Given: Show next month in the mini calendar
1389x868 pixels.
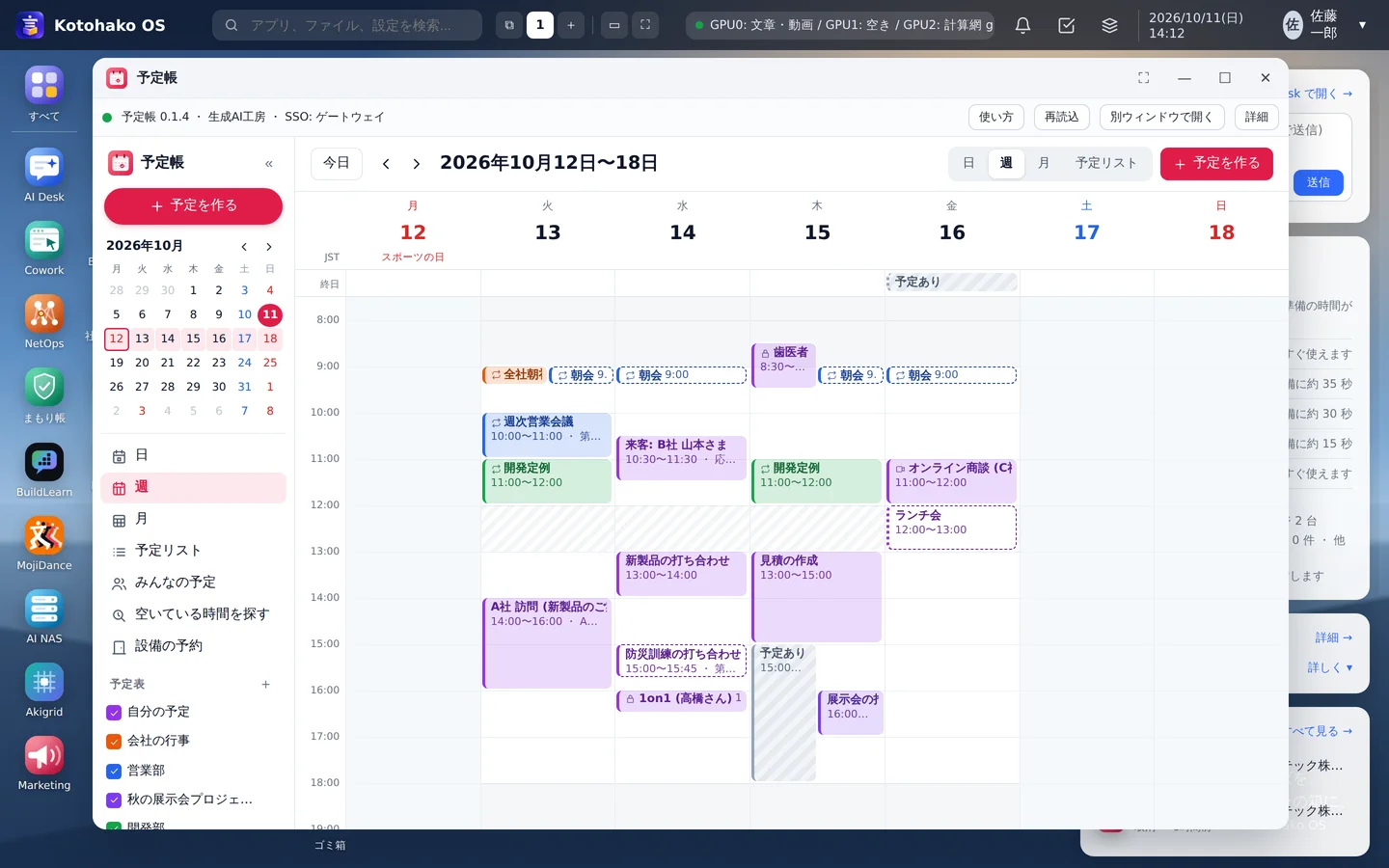Looking at the screenshot, I should (269, 247).
